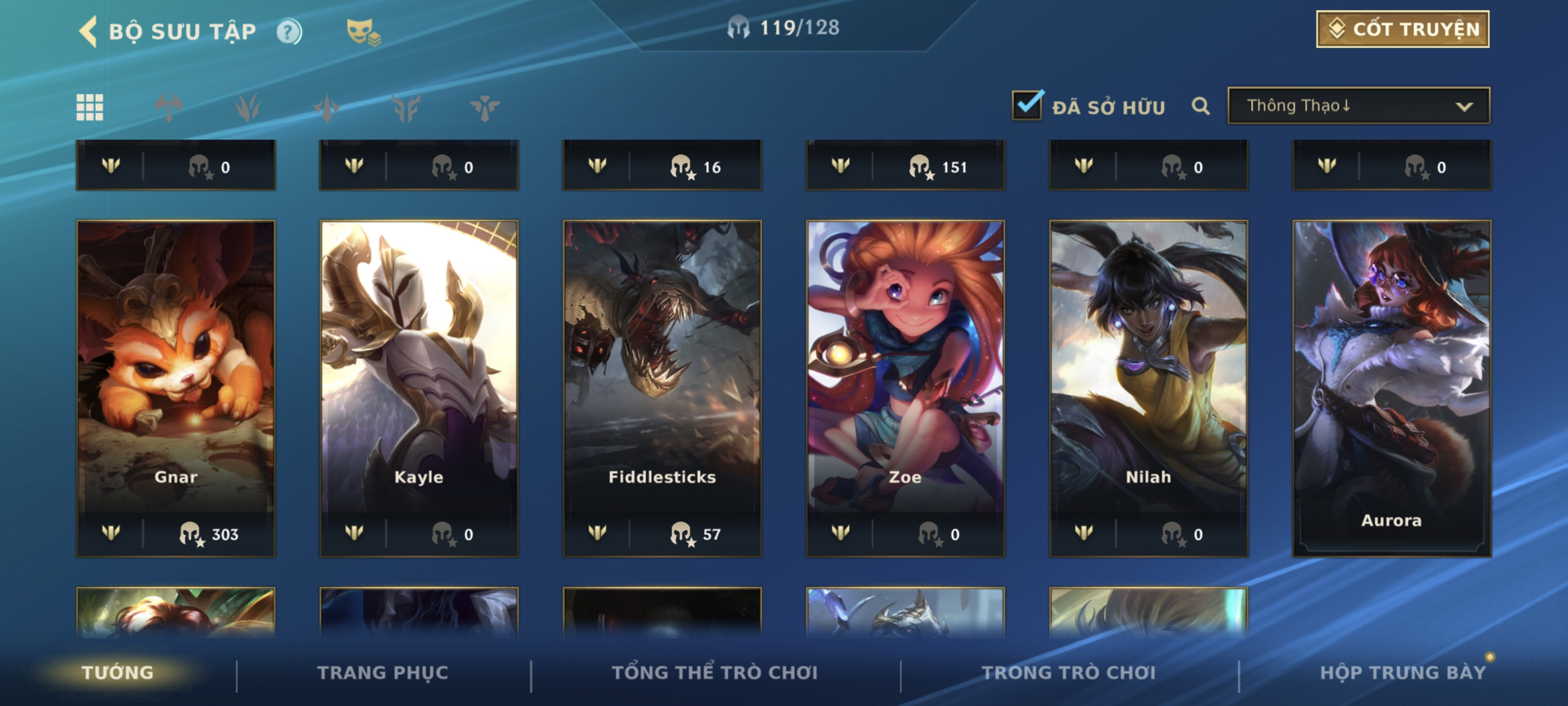
Task: Open the Tổng Thể Trò Chơi tab
Action: [x=715, y=672]
